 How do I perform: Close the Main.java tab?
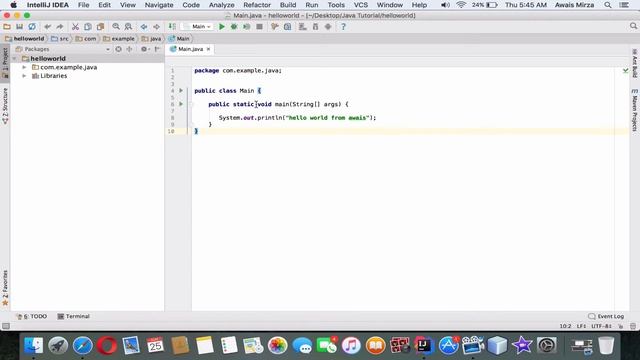point(209,49)
